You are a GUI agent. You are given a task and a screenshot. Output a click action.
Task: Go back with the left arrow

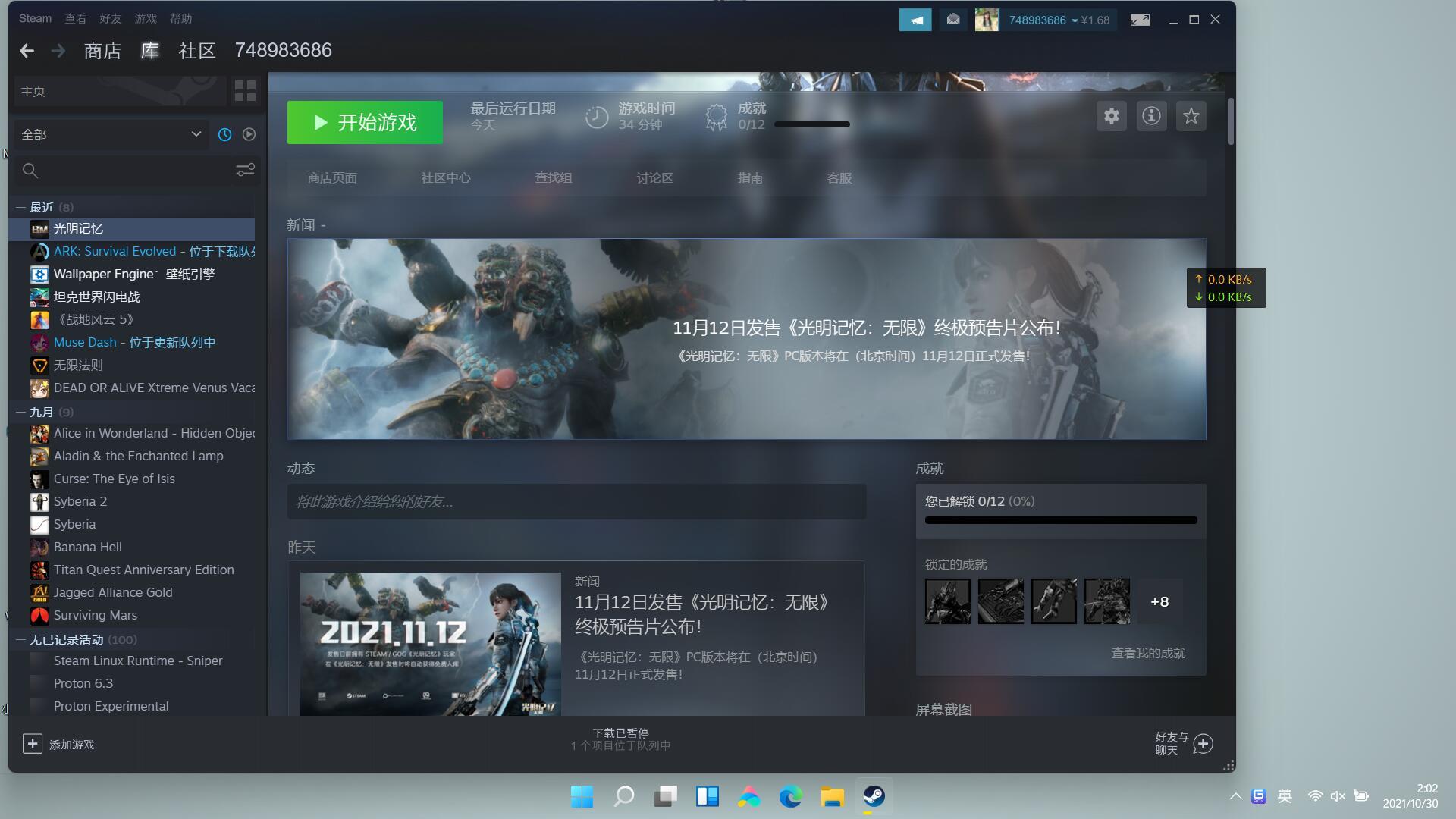coord(27,51)
